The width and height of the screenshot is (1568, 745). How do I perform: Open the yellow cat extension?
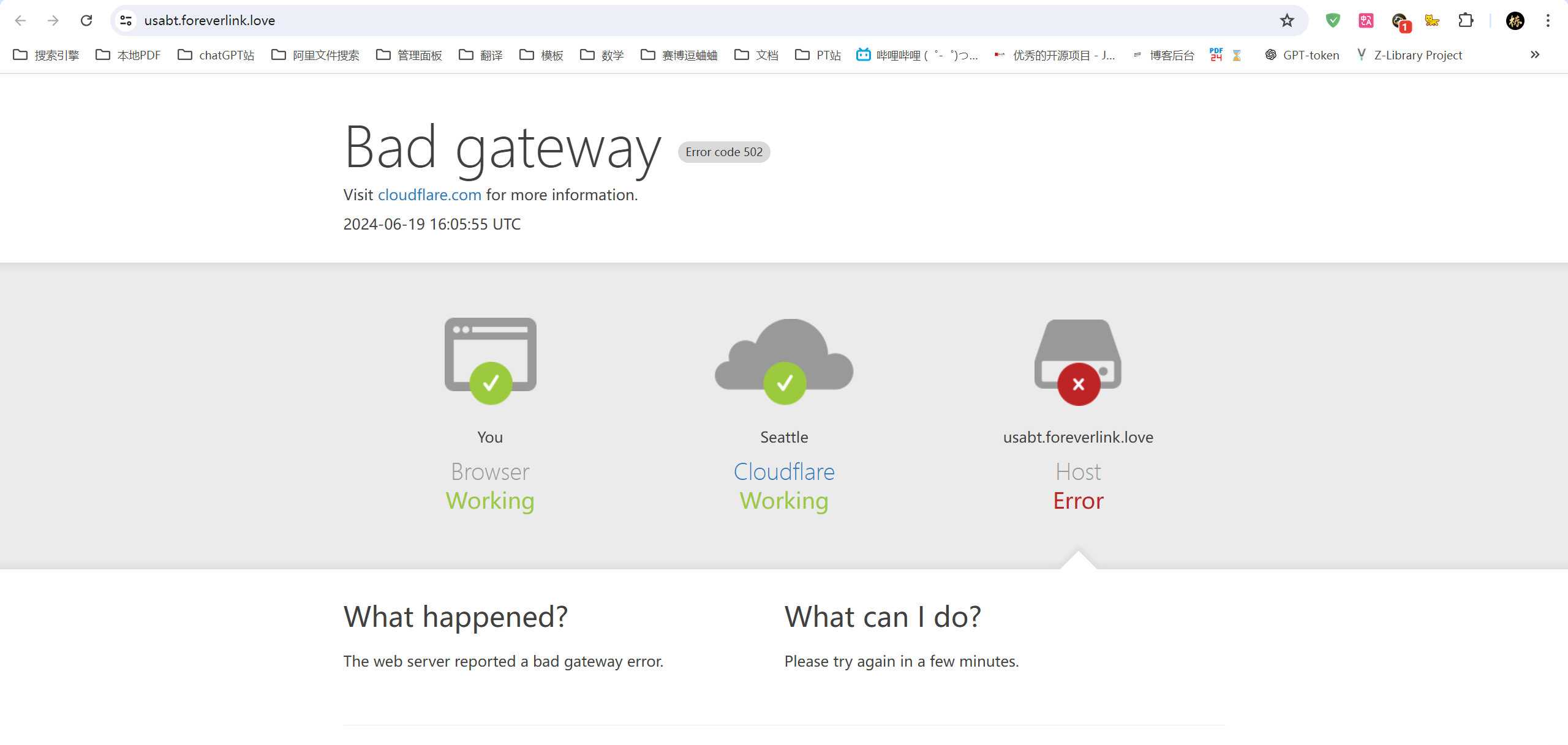click(x=1432, y=21)
